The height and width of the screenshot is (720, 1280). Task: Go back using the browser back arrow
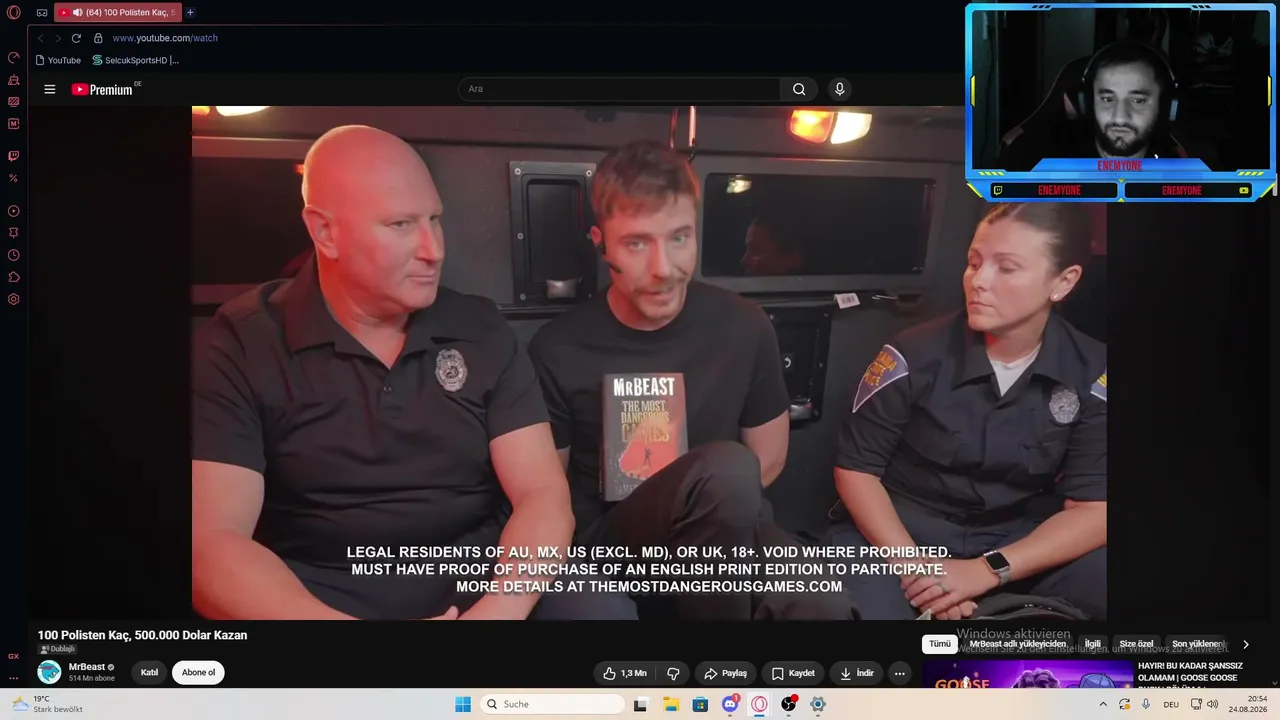[41, 38]
